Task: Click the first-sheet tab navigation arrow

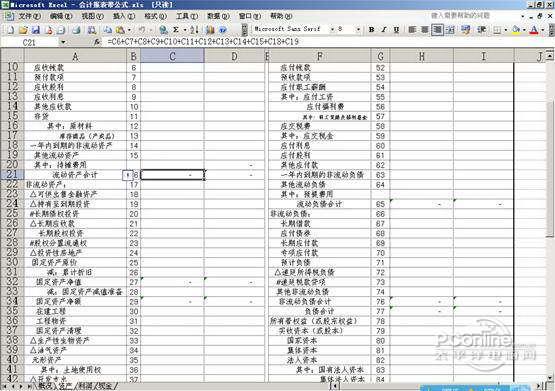Action: 5,386
